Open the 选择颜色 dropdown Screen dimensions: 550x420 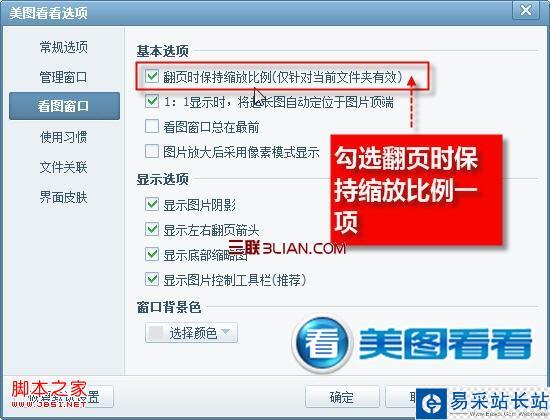pos(192,333)
